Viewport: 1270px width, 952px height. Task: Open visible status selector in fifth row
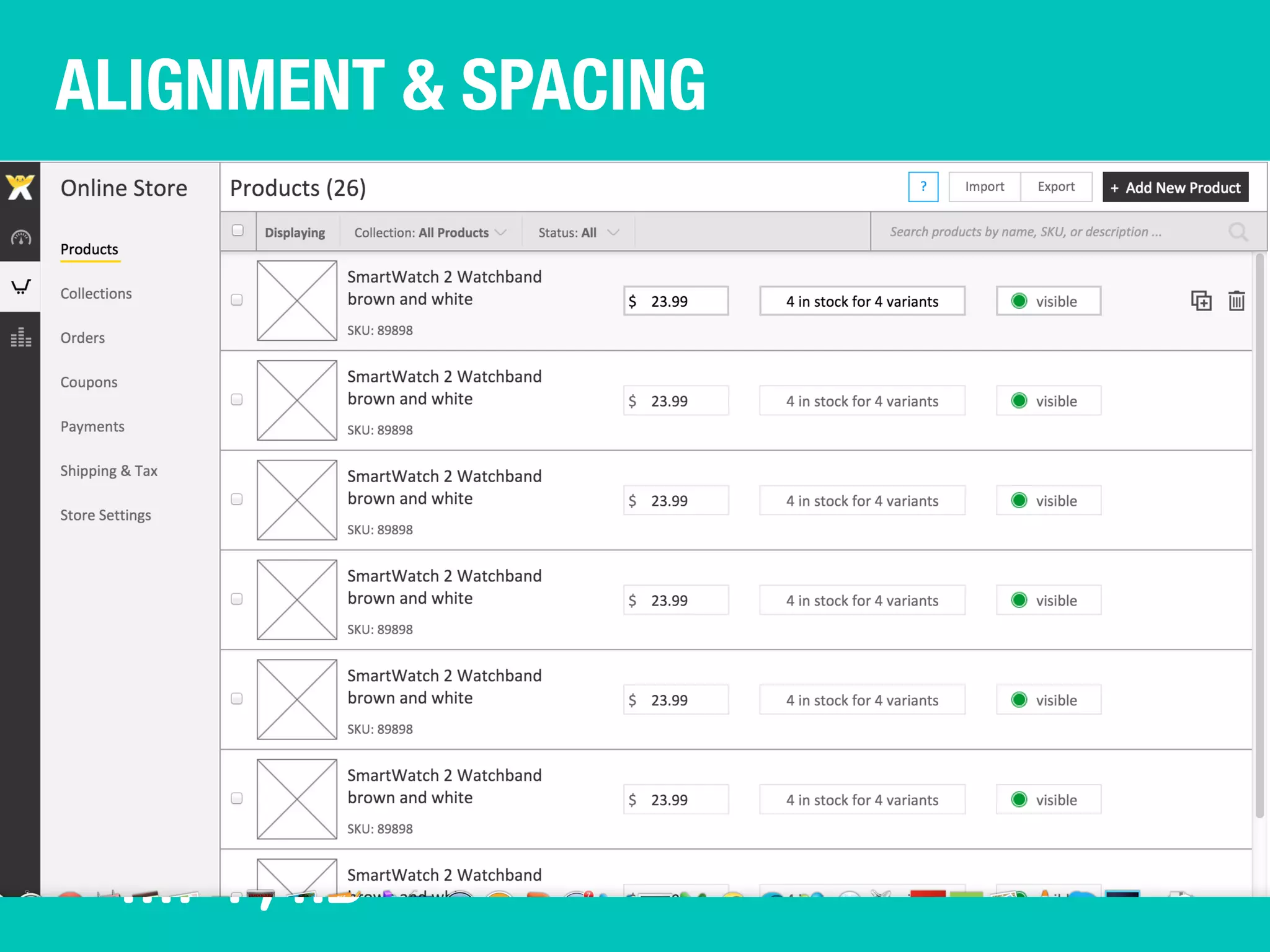[1049, 700]
